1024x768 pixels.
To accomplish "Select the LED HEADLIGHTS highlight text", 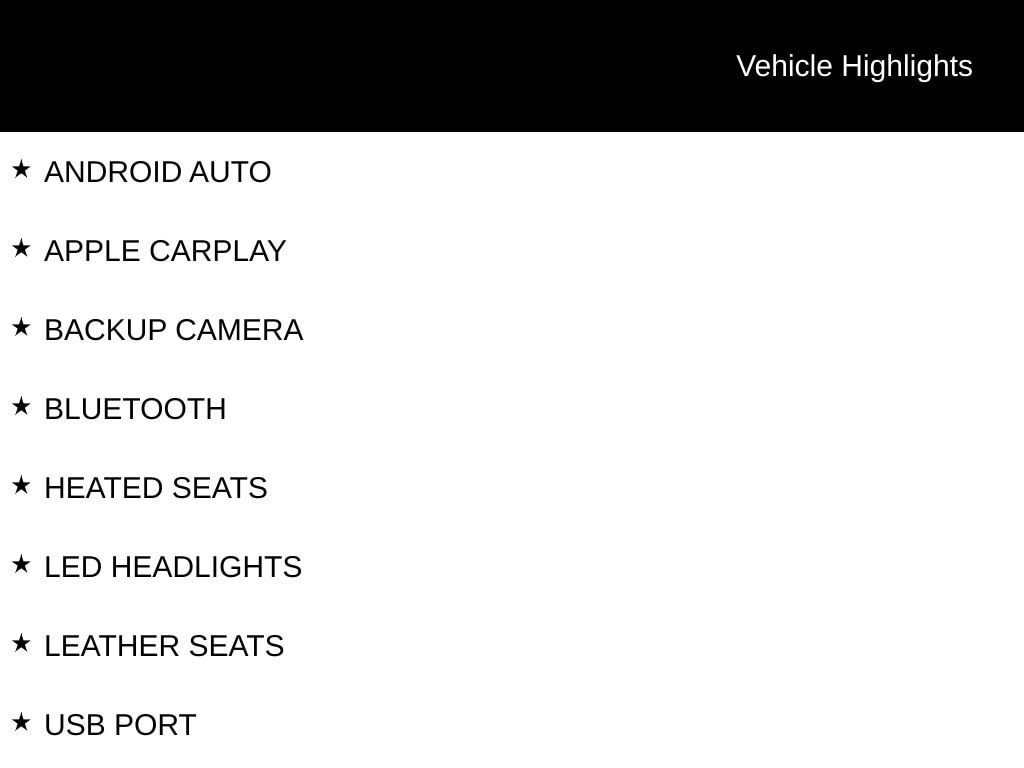I will [x=173, y=568].
